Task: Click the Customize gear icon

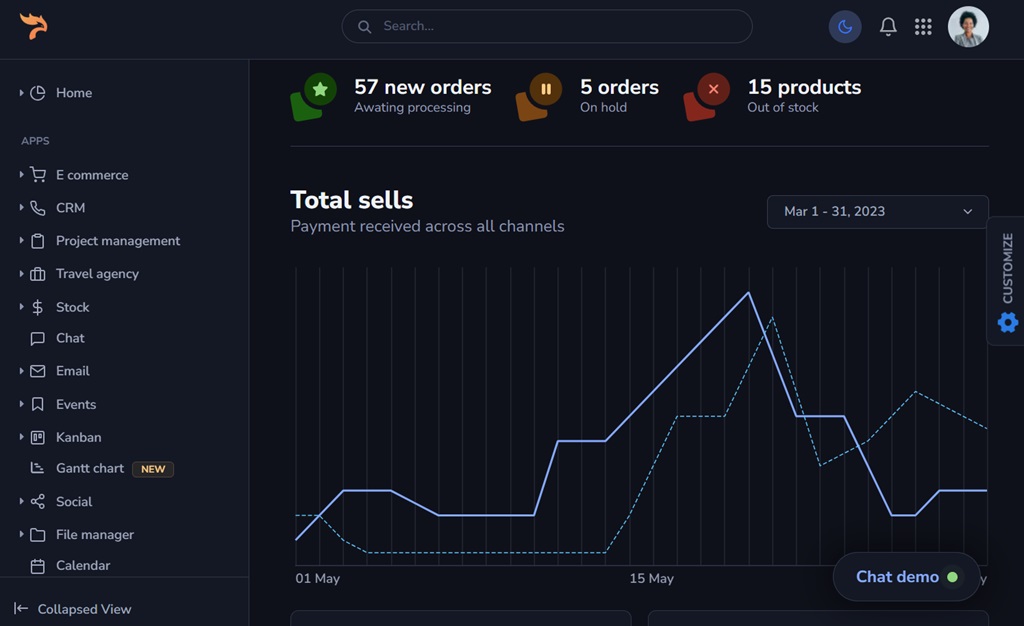Action: pyautogui.click(x=1007, y=322)
